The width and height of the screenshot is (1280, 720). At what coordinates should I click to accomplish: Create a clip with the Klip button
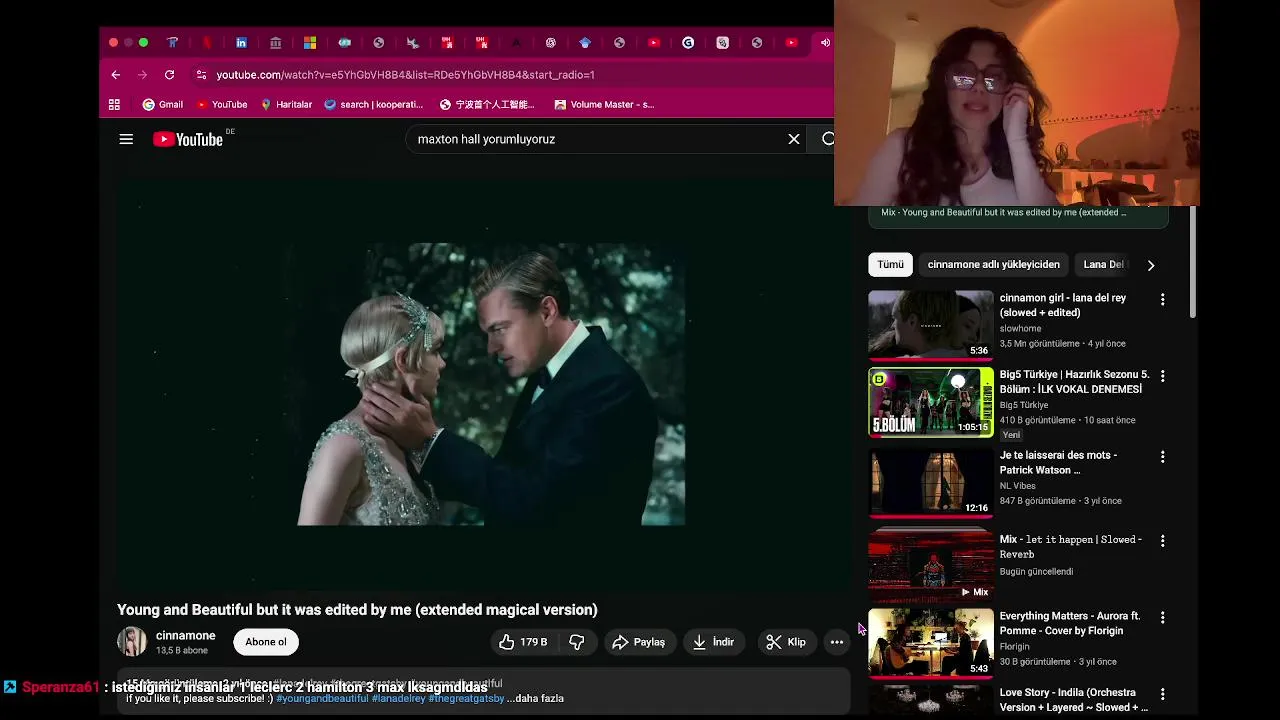[786, 642]
